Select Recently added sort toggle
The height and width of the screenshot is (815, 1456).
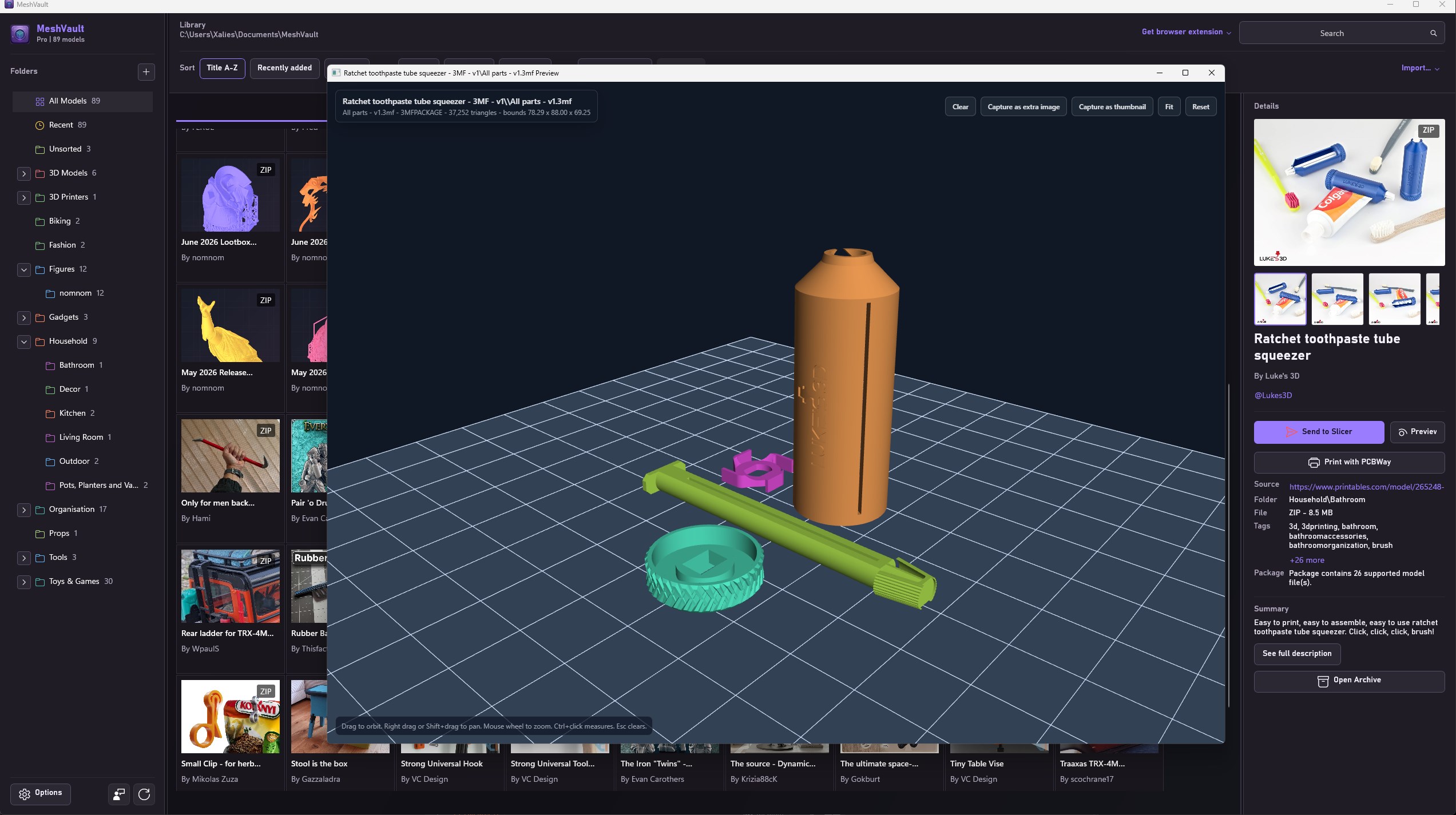(284, 68)
